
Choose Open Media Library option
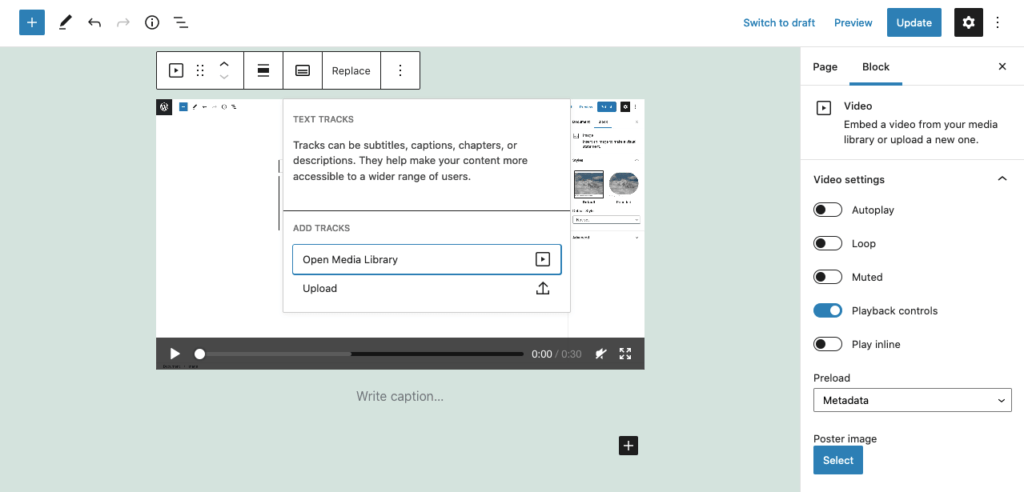tap(426, 259)
